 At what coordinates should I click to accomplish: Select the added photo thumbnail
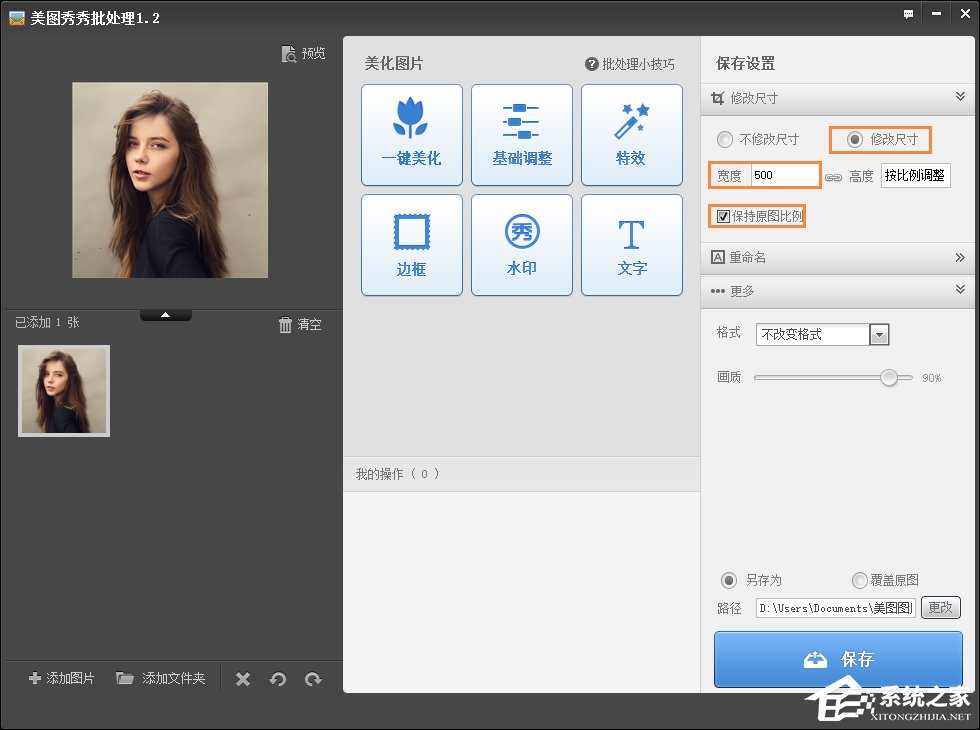64,391
